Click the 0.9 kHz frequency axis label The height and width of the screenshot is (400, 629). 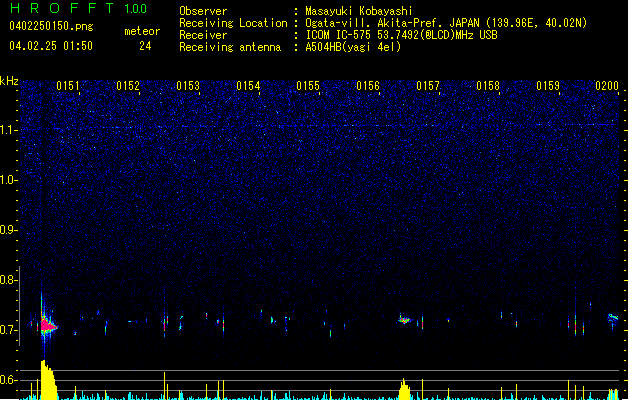8,230
